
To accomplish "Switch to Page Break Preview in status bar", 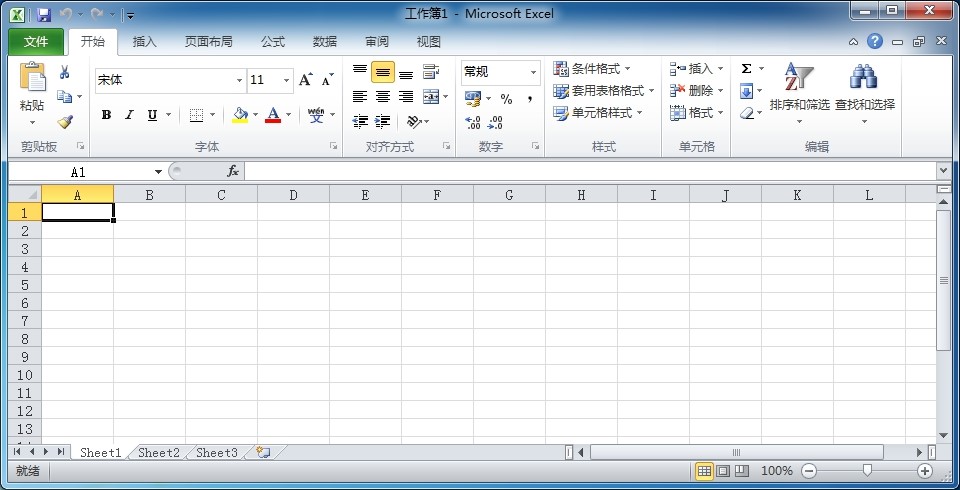I will pos(741,470).
